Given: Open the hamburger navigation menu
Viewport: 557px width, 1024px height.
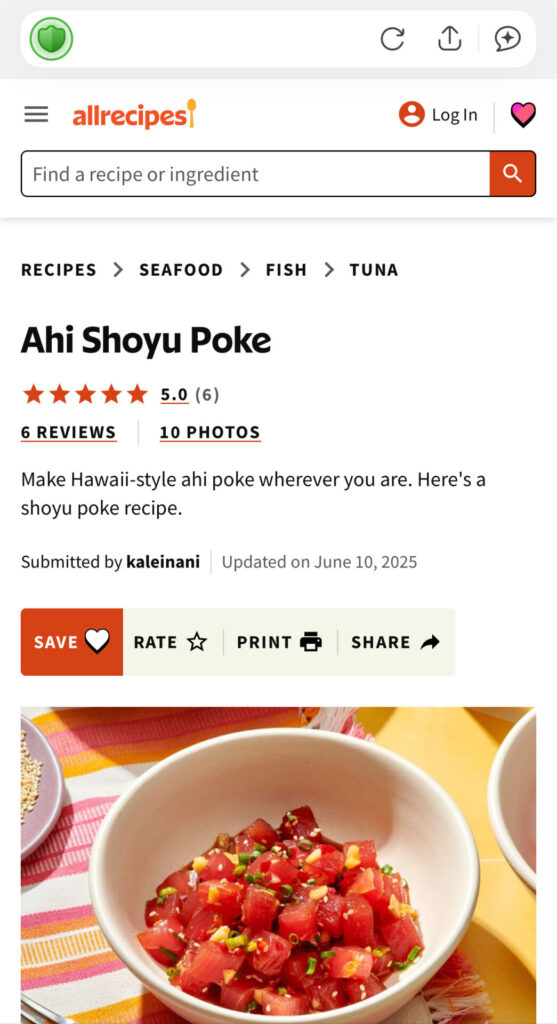Looking at the screenshot, I should pyautogui.click(x=37, y=114).
